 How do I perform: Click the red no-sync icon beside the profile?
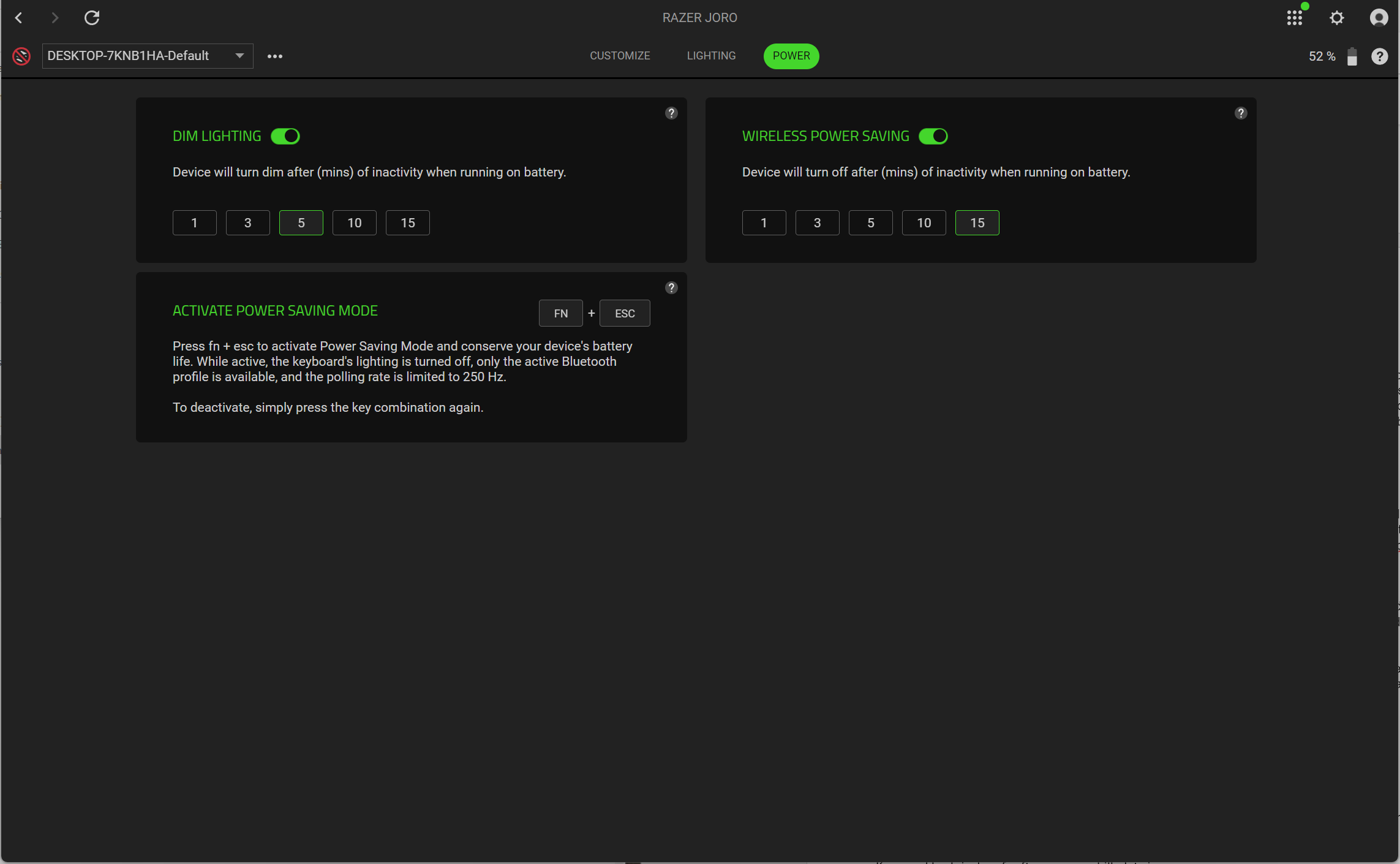point(21,56)
